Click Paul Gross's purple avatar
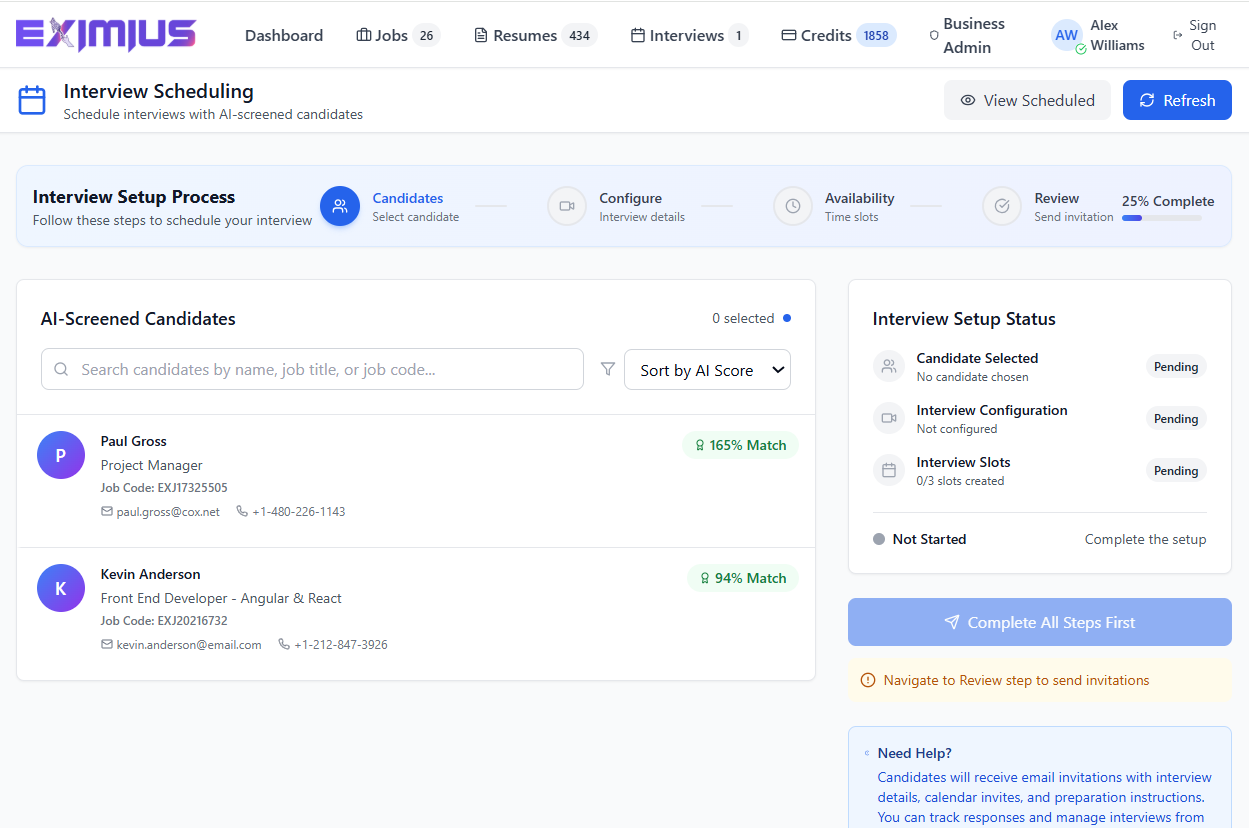 pos(61,455)
